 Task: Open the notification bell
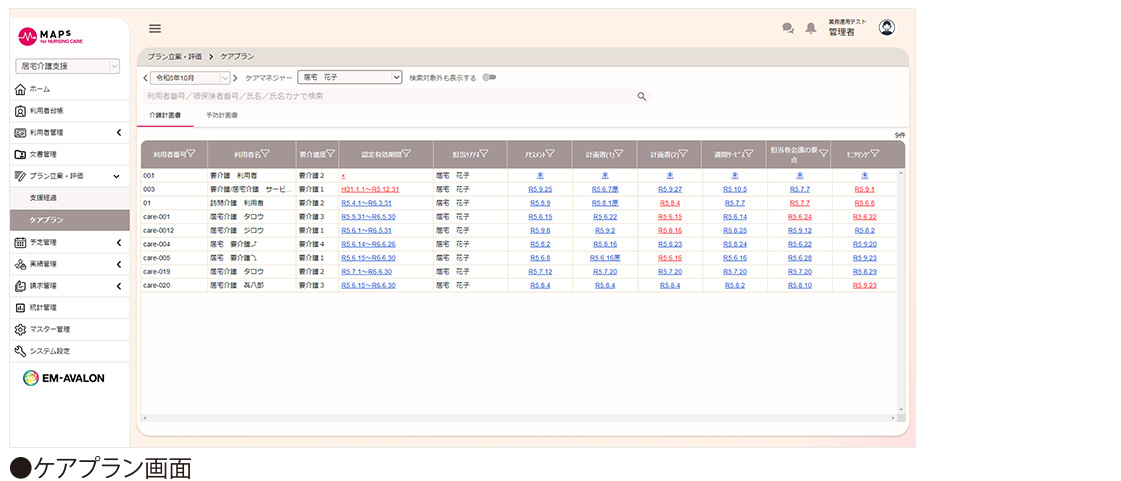point(811,29)
